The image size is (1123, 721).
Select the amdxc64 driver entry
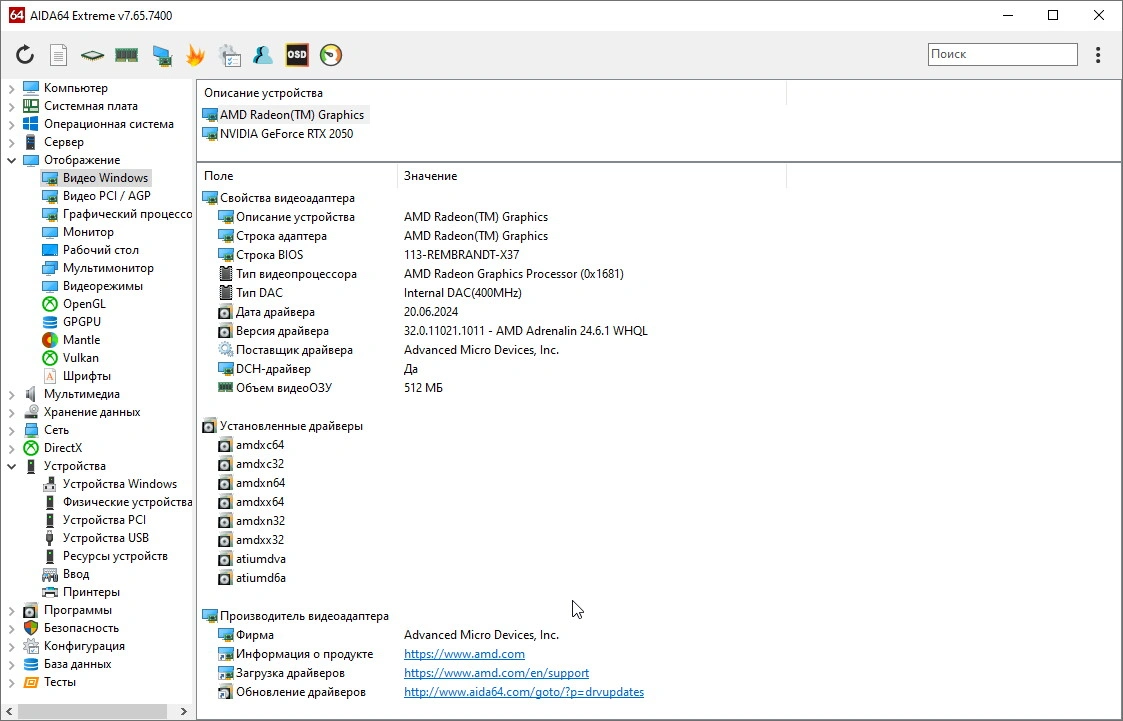click(260, 445)
